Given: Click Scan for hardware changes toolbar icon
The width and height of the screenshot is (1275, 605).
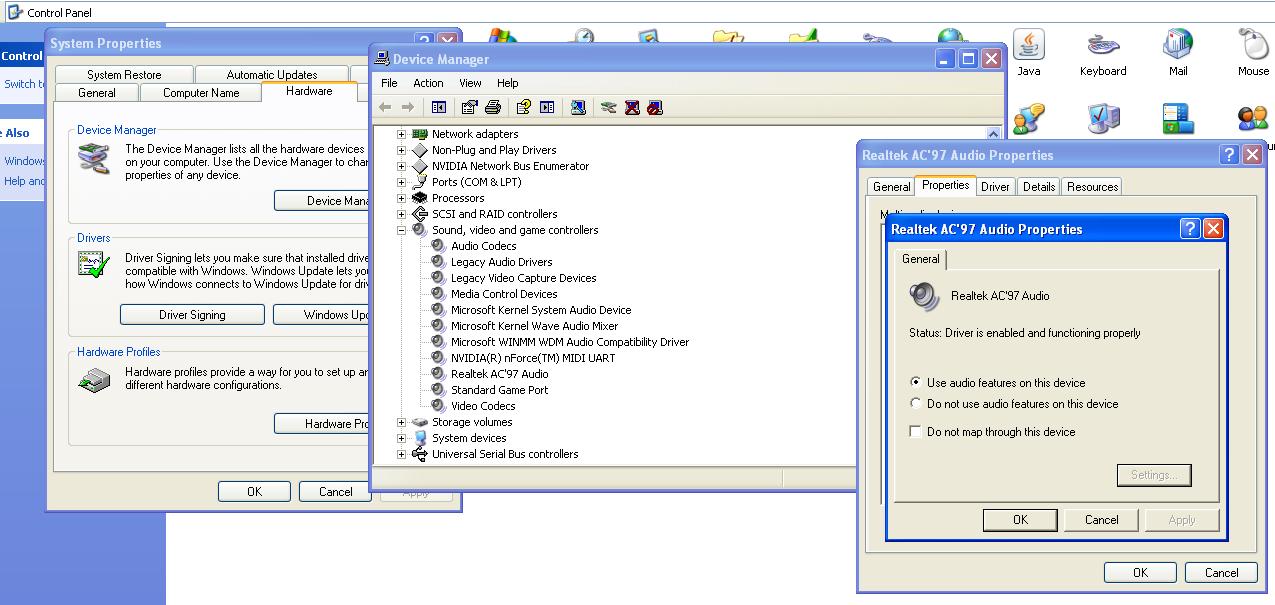Looking at the screenshot, I should [578, 107].
